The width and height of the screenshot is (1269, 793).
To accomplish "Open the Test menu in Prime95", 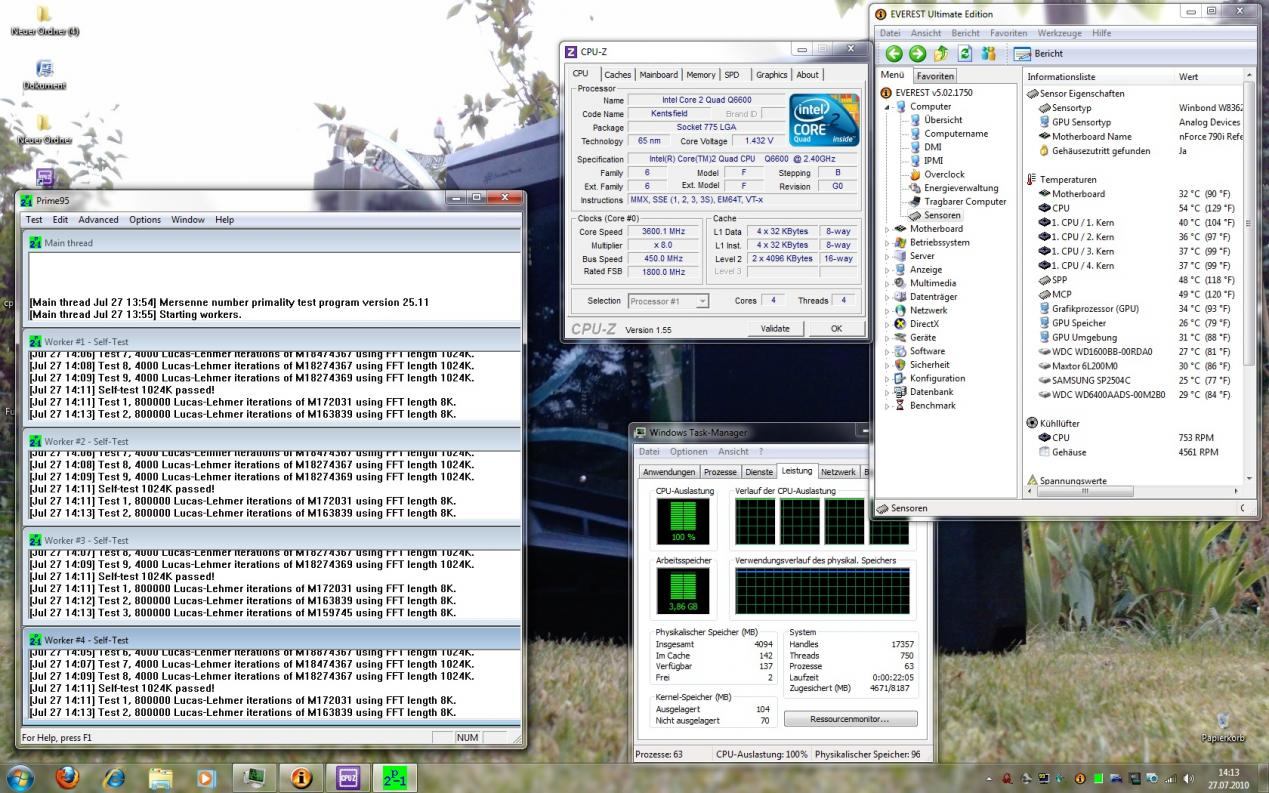I will coord(34,220).
